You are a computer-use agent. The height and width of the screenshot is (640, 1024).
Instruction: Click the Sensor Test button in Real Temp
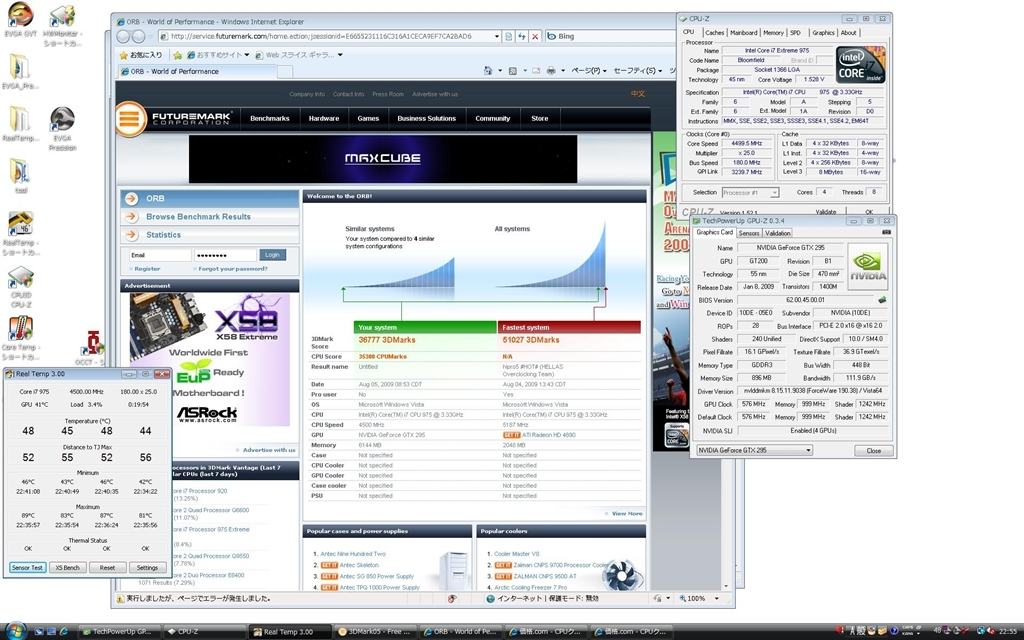[x=27, y=568]
